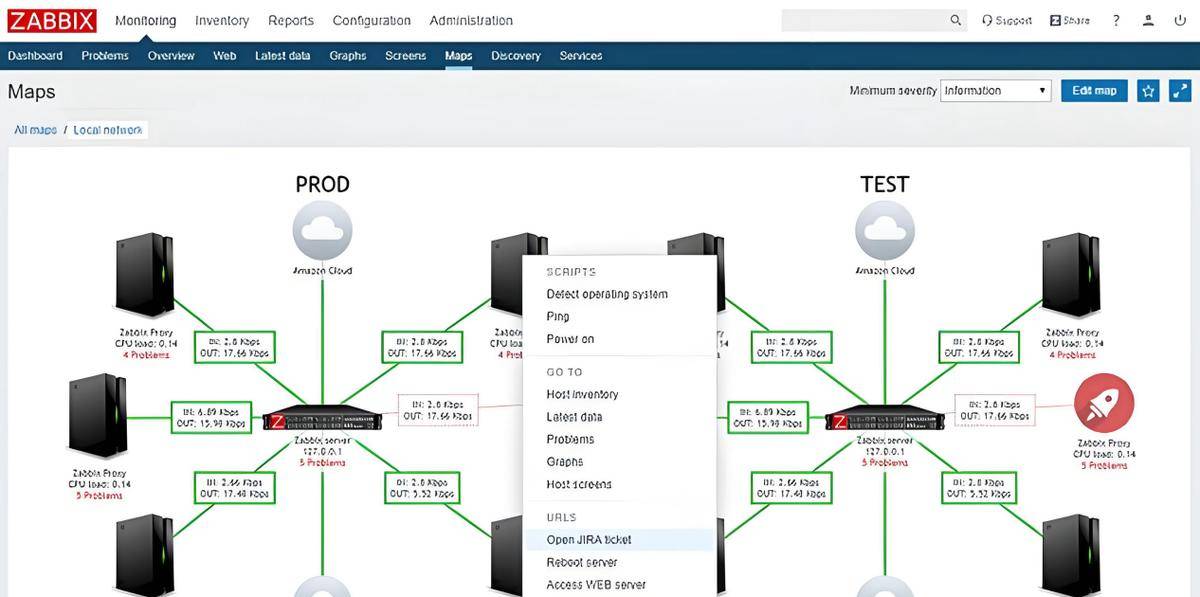Choose Open JIRA ticket under URLs
Screen dimensions: 1200x597
[x=590, y=539]
